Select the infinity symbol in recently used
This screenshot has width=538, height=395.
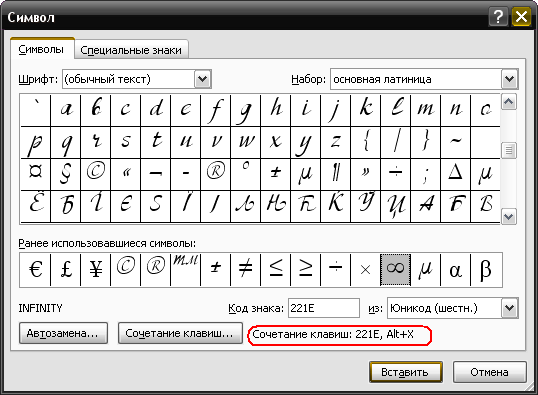(395, 270)
